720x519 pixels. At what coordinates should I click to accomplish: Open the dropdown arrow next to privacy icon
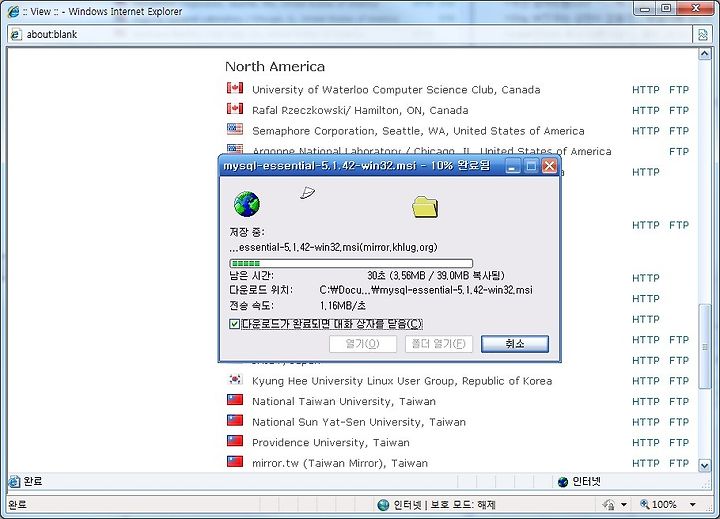pyautogui.click(x=624, y=505)
